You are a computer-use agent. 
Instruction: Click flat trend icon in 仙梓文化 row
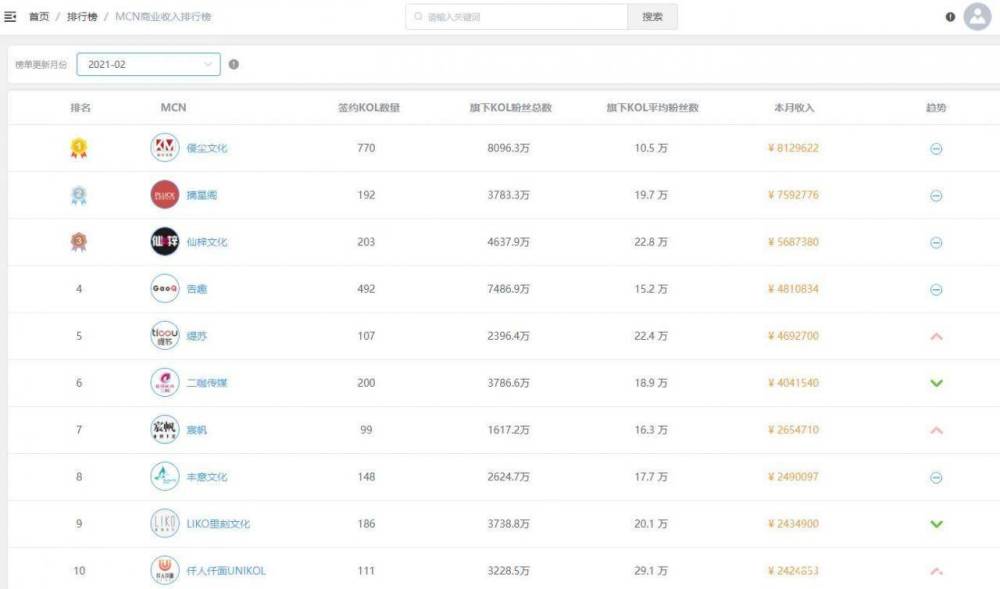click(x=936, y=242)
